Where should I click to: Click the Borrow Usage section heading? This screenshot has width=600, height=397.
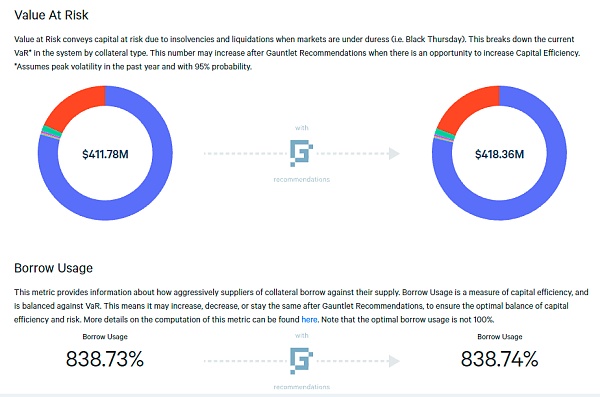(53, 268)
